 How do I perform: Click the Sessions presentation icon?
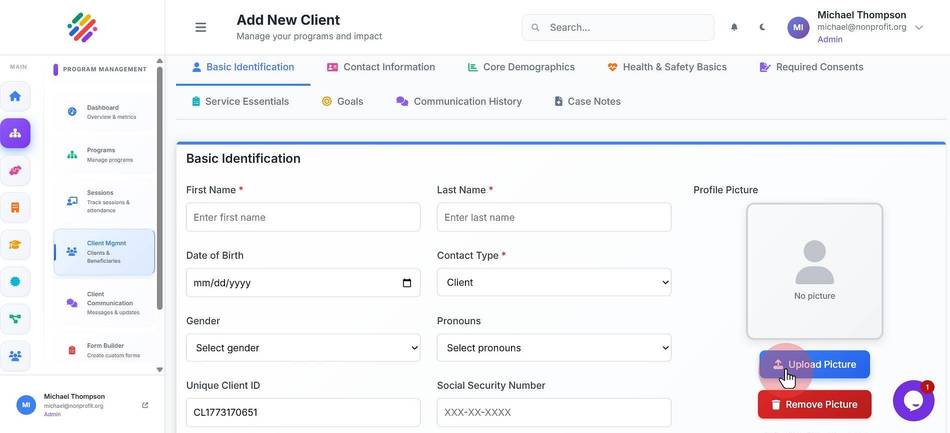72,201
